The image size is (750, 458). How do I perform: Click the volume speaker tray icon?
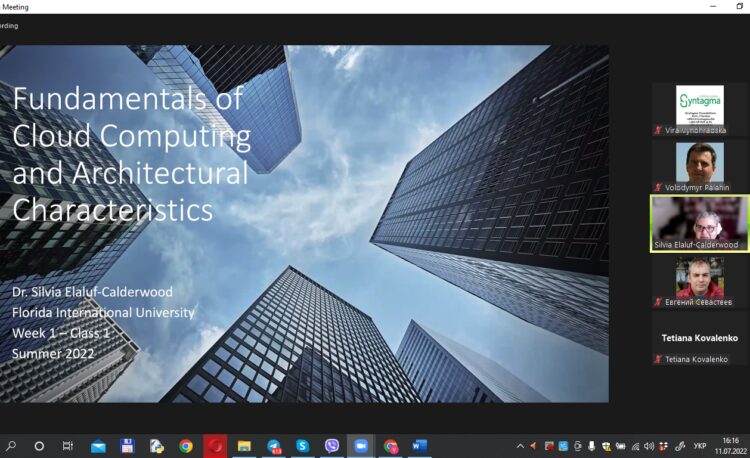pyautogui.click(x=649, y=446)
